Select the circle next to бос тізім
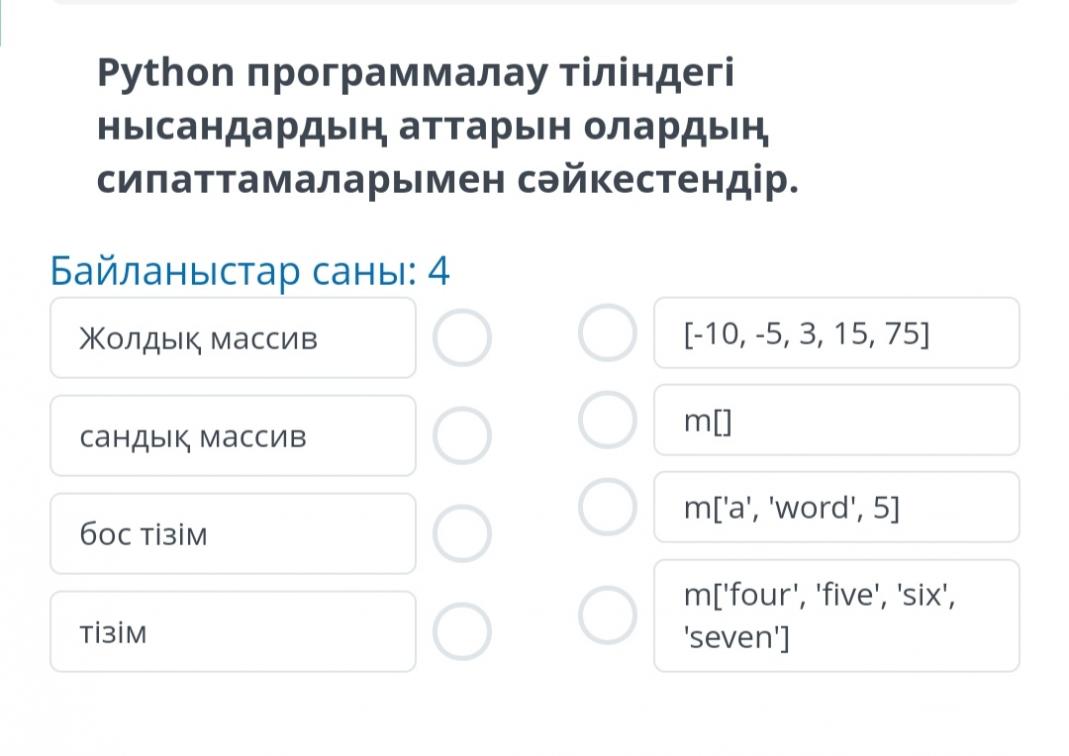1069x756 pixels. coord(462,534)
